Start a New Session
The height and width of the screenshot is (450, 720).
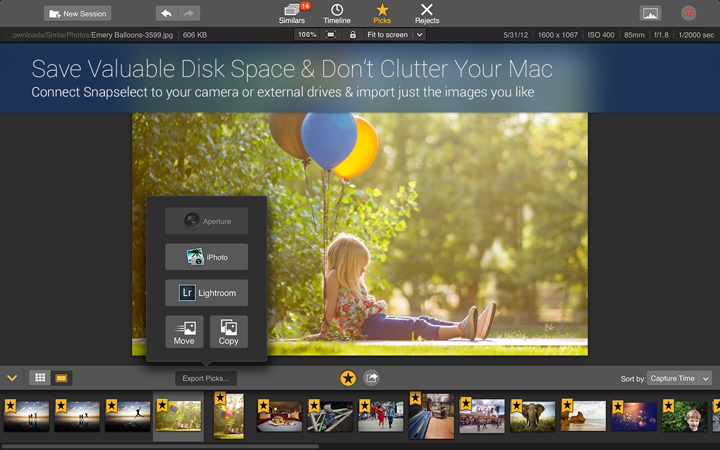tap(78, 13)
